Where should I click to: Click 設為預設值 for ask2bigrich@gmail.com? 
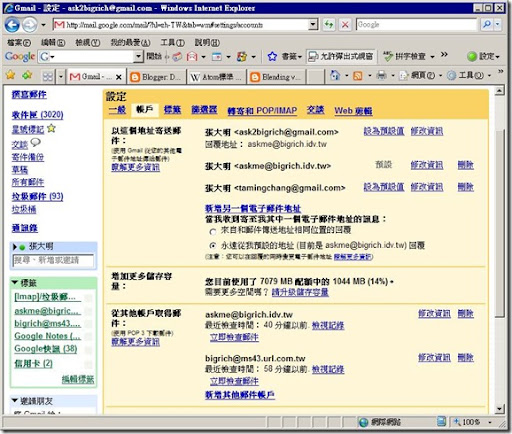click(384, 131)
